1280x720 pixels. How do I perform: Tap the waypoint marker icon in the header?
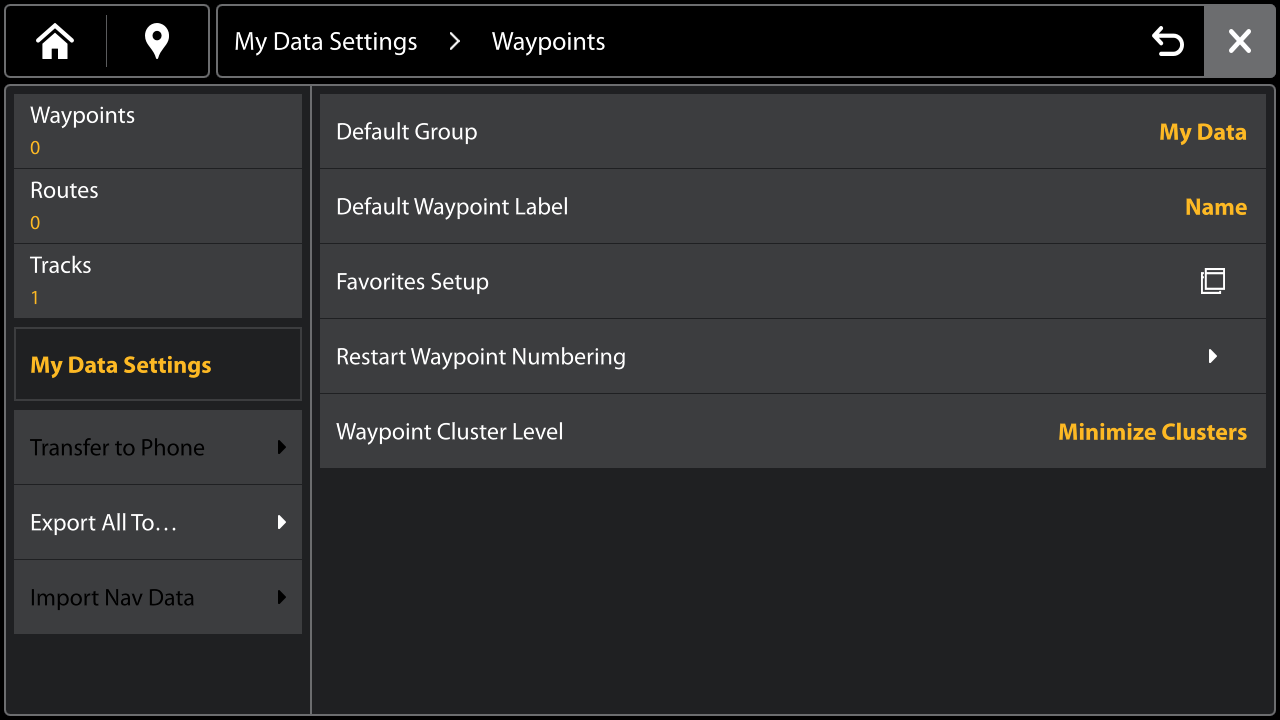pyautogui.click(x=156, y=41)
